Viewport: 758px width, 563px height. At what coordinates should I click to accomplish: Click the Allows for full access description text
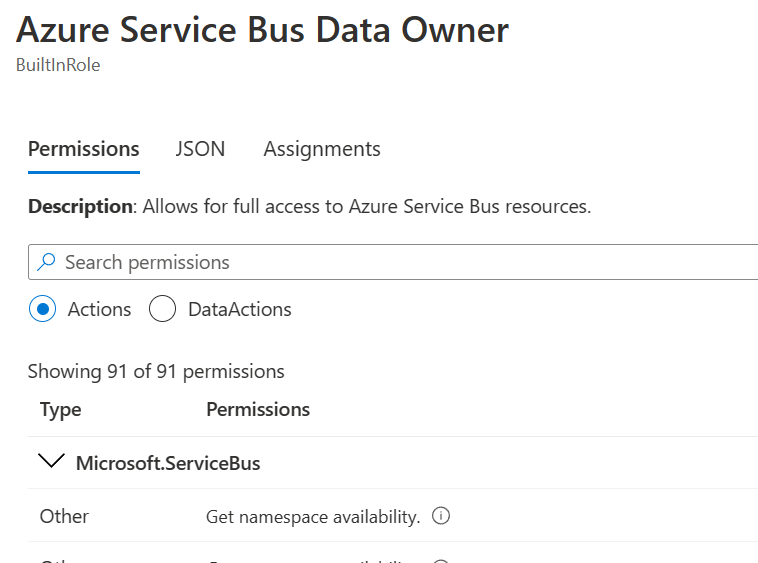pos(367,207)
